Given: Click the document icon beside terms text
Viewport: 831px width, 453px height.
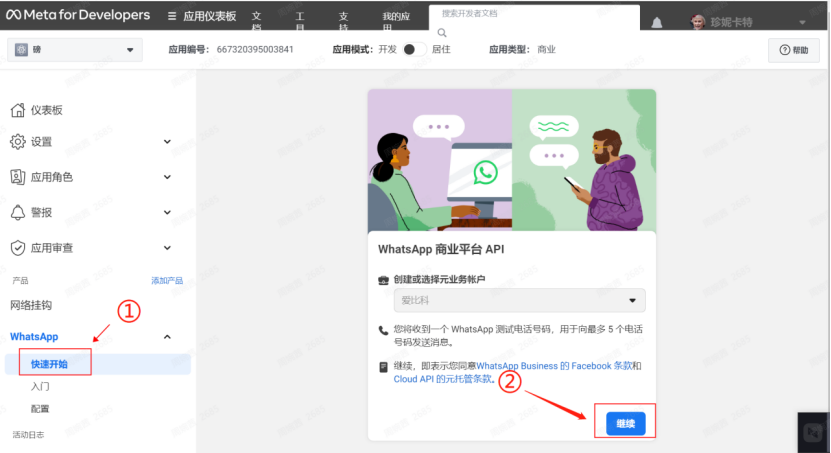Looking at the screenshot, I should (x=383, y=367).
